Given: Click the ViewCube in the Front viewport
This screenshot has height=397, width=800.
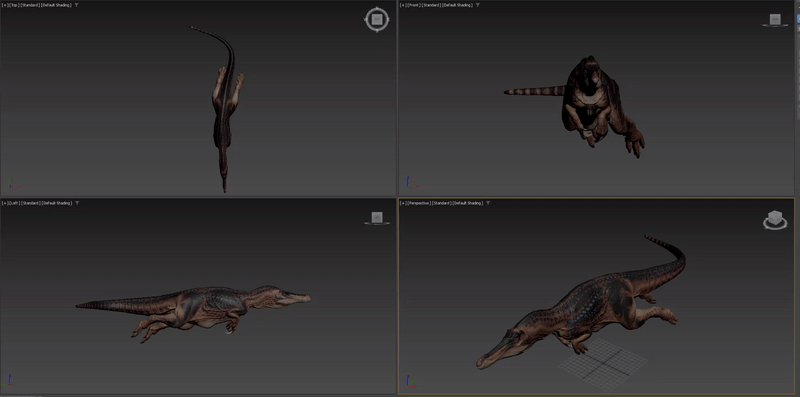Looking at the screenshot, I should [775, 19].
